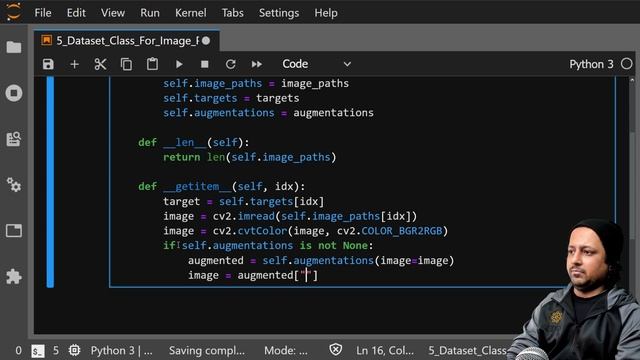This screenshot has width=640, height=360.
Task: Click the unsaved-changes dot on the notebook tab
Action: pyautogui.click(x=206, y=41)
